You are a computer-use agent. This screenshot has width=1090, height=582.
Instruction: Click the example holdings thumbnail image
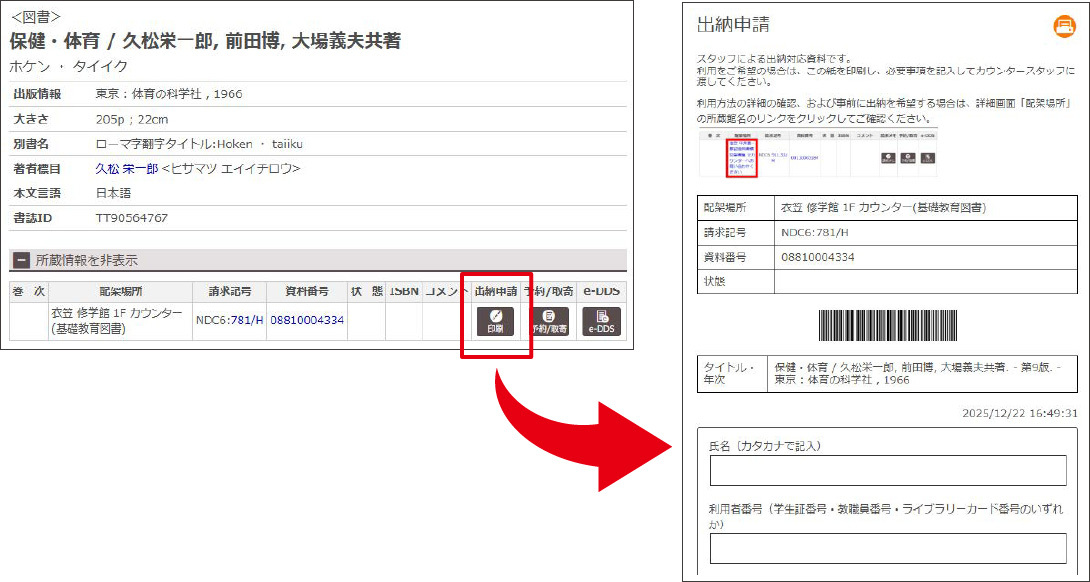coord(817,152)
